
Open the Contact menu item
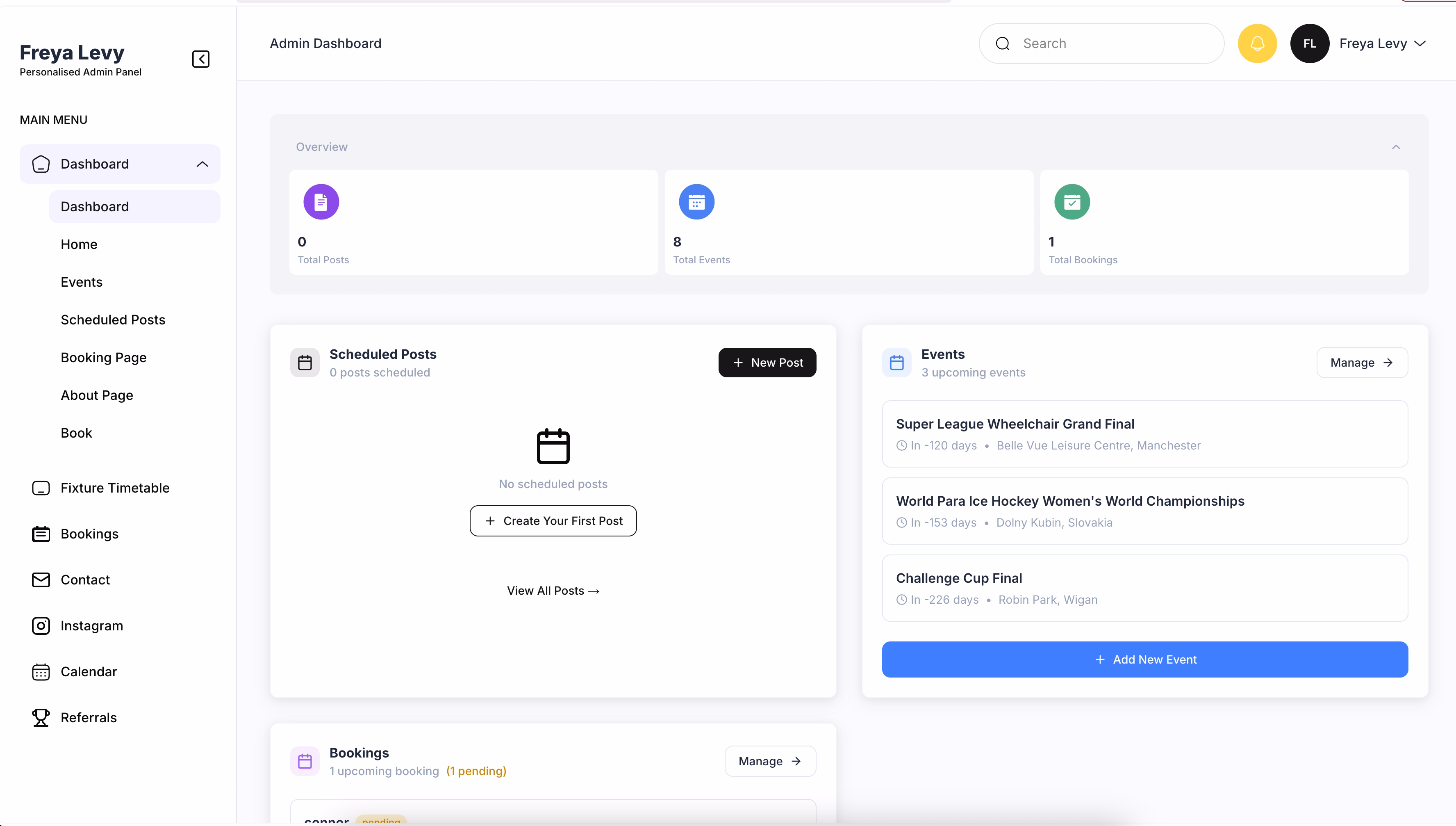tap(85, 580)
